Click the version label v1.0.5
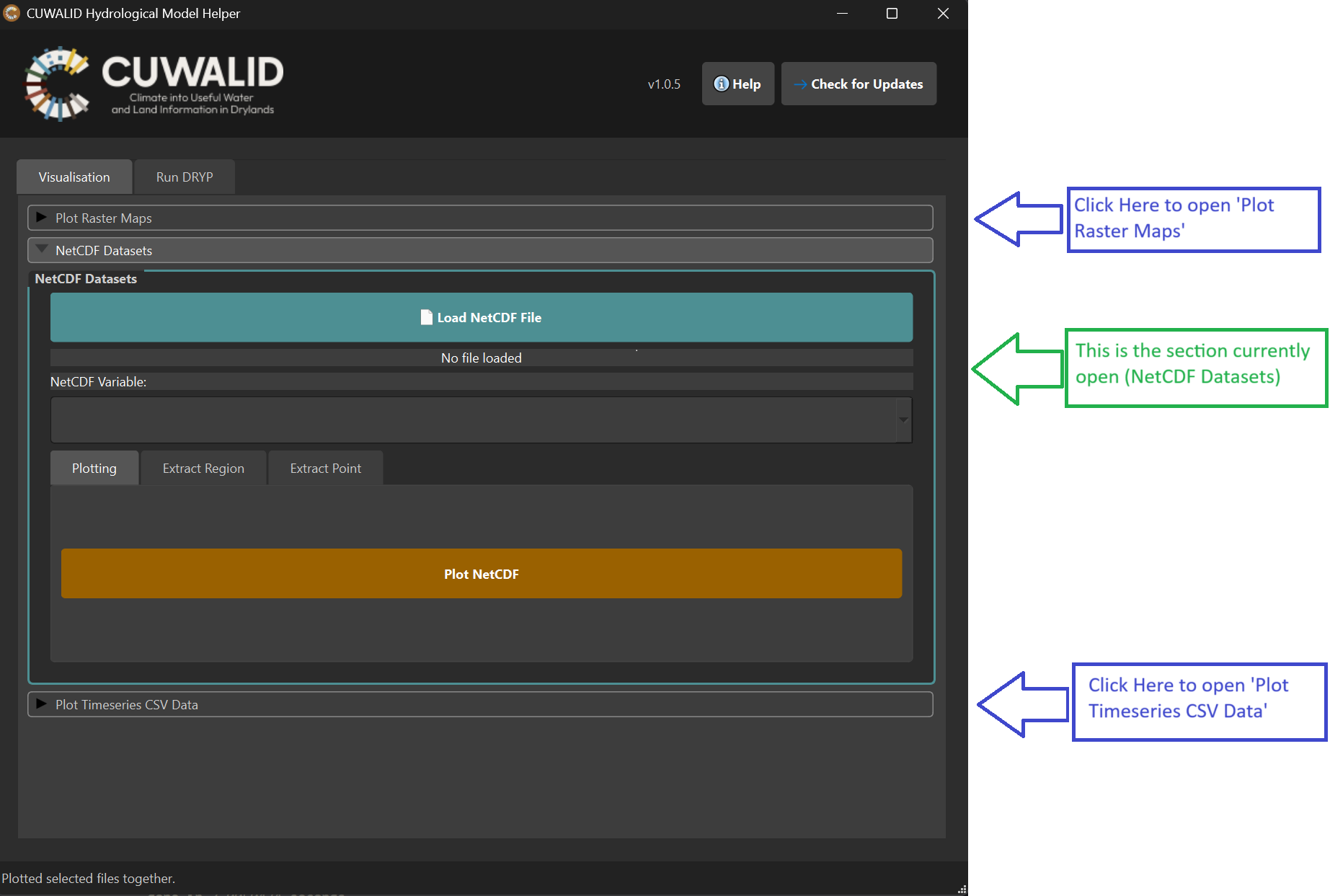 (x=664, y=84)
